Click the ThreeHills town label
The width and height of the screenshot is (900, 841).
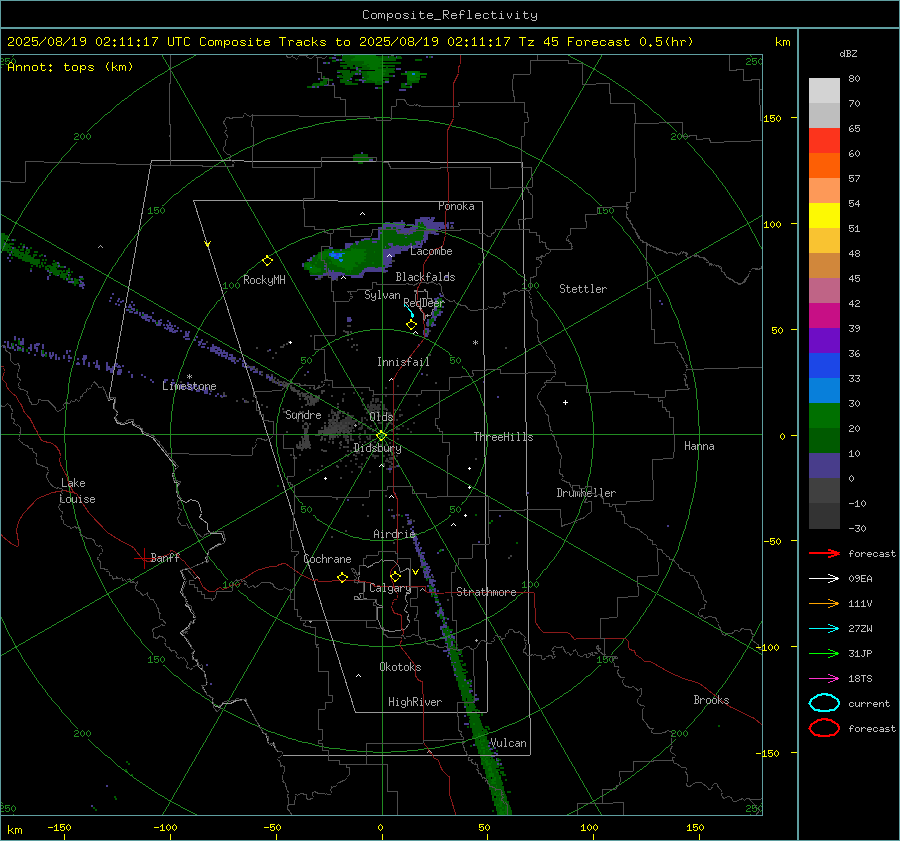click(503, 437)
